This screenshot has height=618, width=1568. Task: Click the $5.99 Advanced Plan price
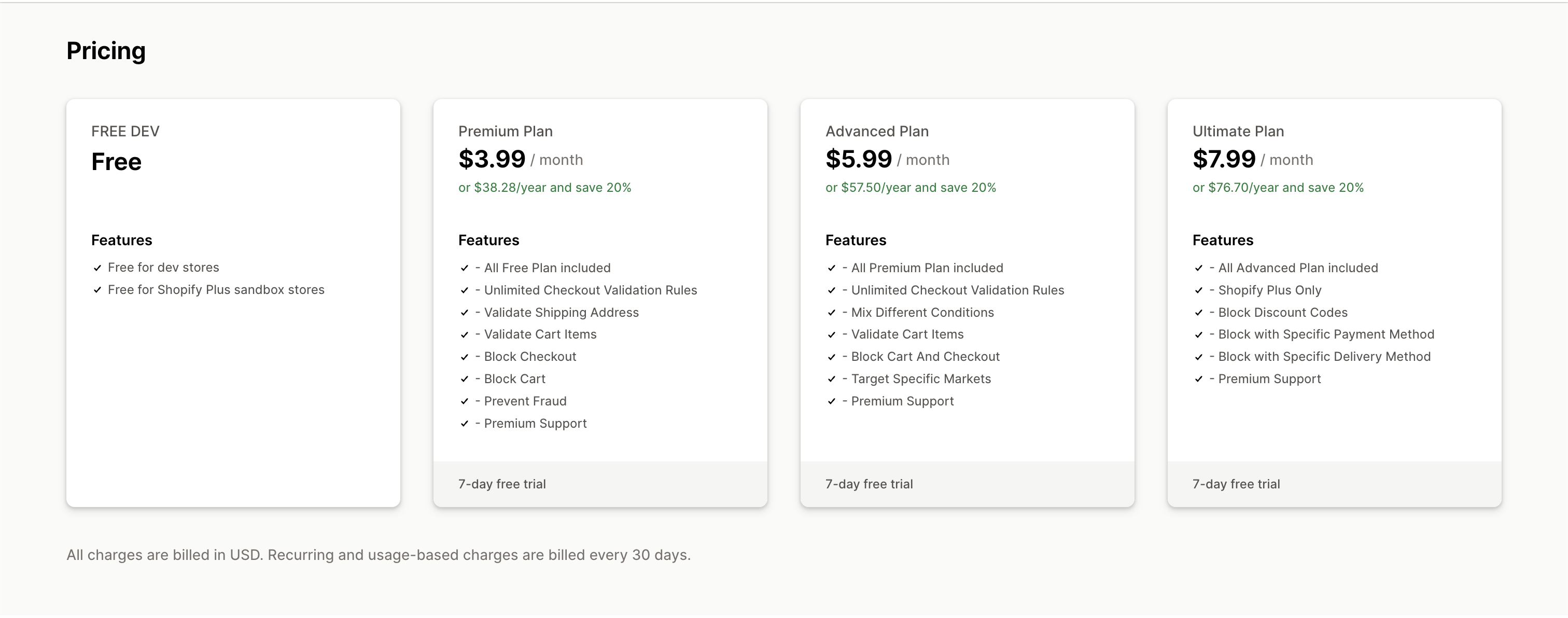(858, 160)
